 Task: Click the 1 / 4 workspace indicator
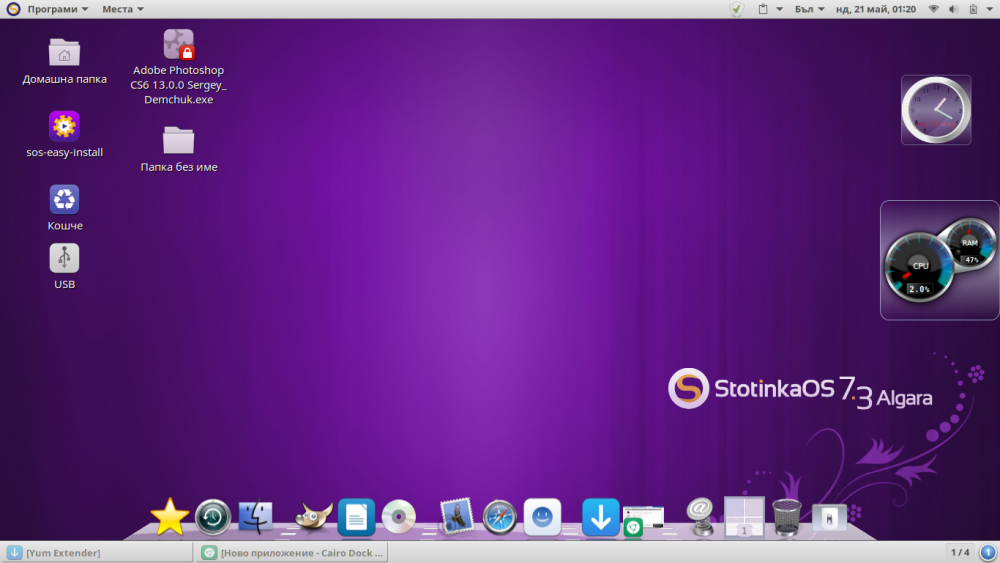pos(960,552)
